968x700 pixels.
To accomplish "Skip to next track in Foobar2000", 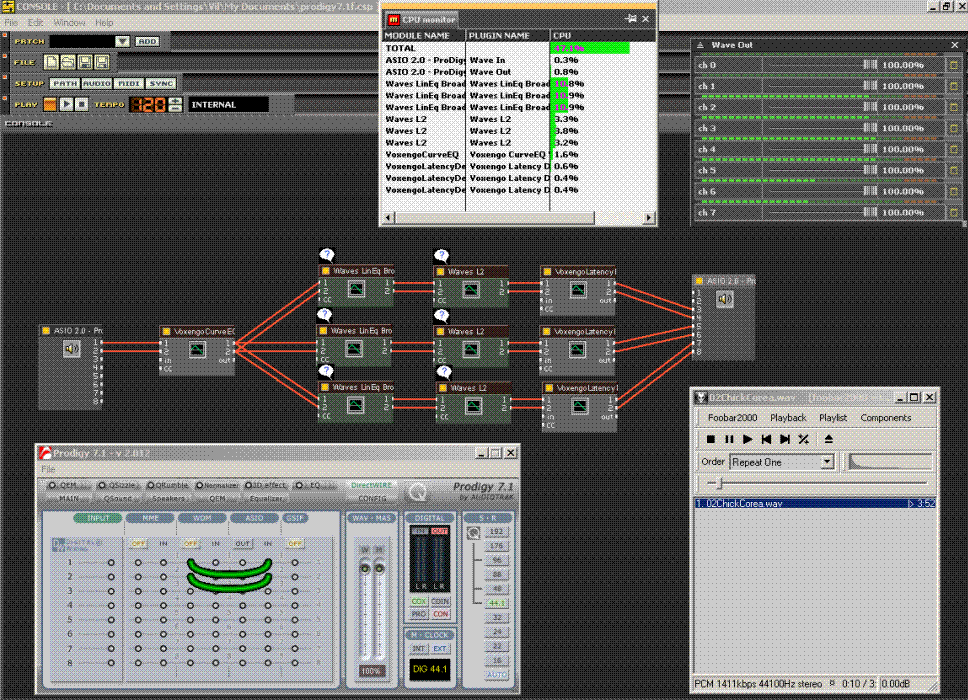I will (x=785, y=439).
